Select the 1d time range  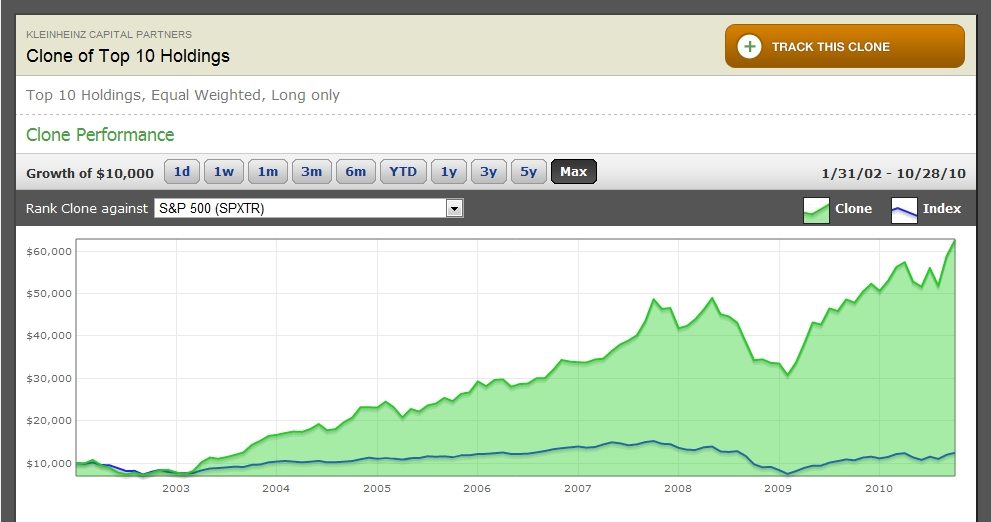coord(182,172)
